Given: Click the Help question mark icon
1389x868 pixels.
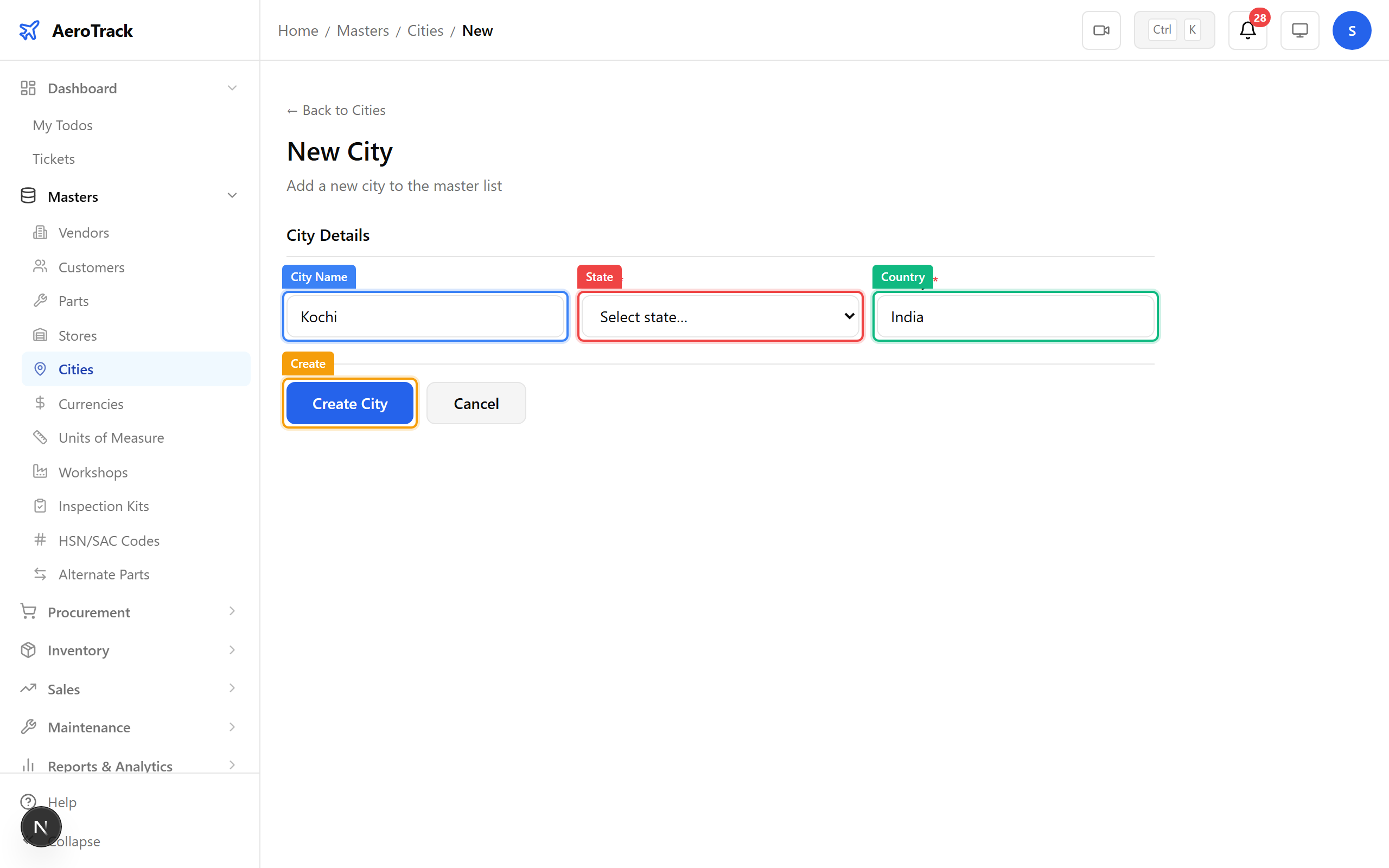Looking at the screenshot, I should click(29, 801).
